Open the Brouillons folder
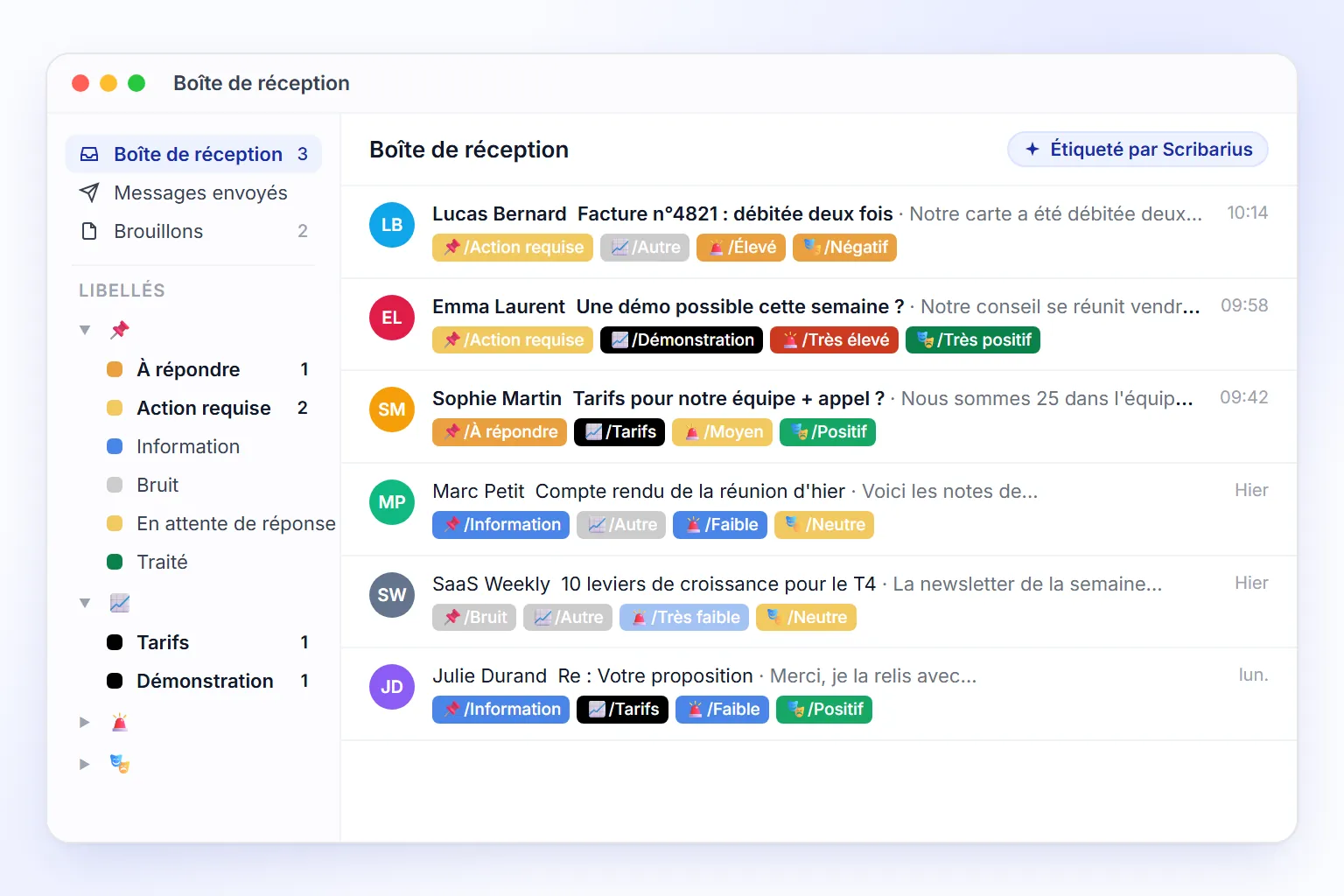This screenshot has width=1344, height=896. [193, 231]
